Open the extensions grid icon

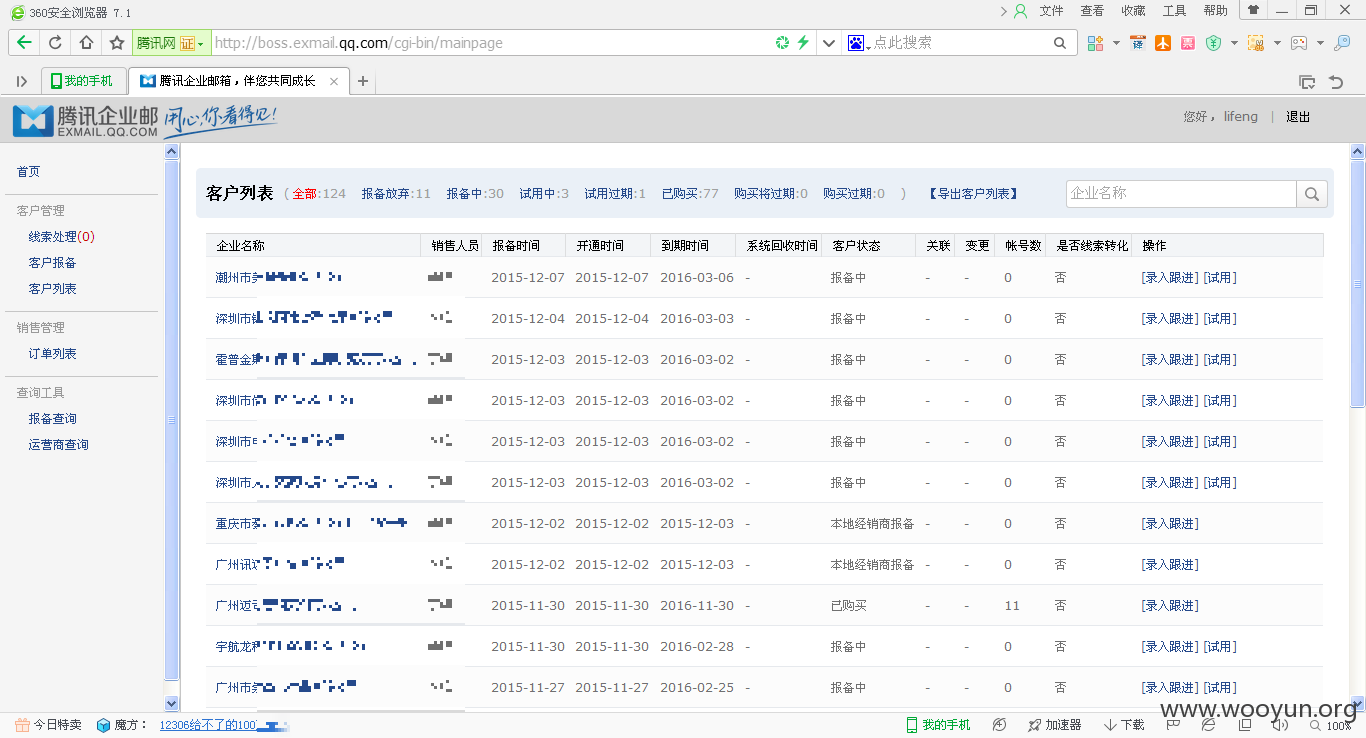tap(1095, 43)
